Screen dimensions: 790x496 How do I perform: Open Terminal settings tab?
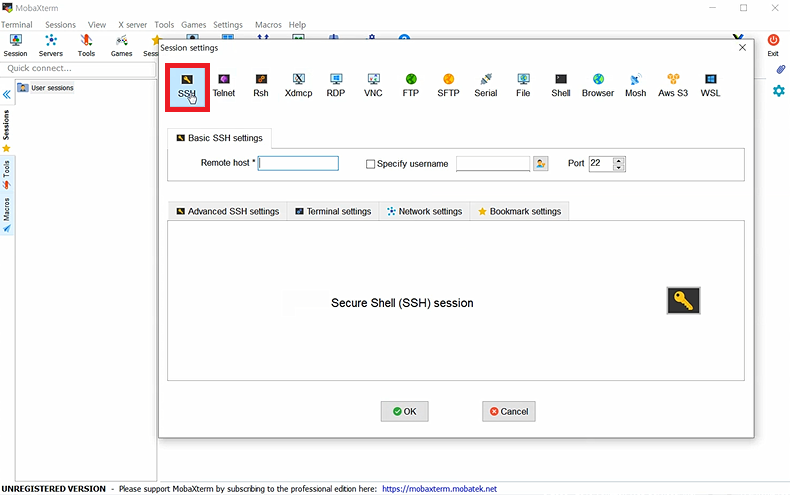point(333,211)
